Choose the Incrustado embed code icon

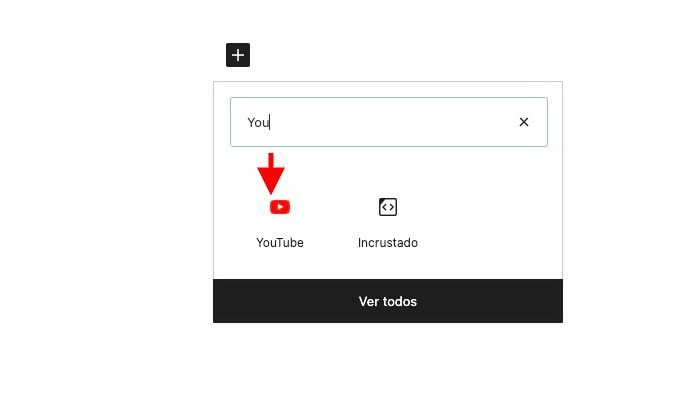pyautogui.click(x=388, y=207)
